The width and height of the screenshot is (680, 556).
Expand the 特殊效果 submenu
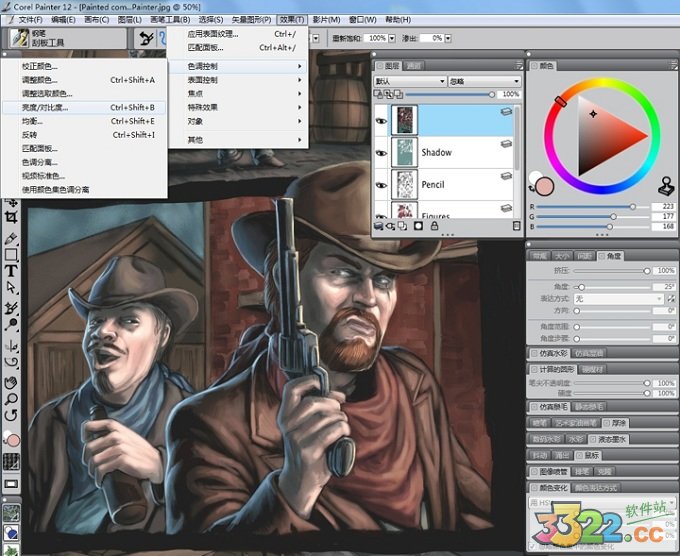(238, 108)
